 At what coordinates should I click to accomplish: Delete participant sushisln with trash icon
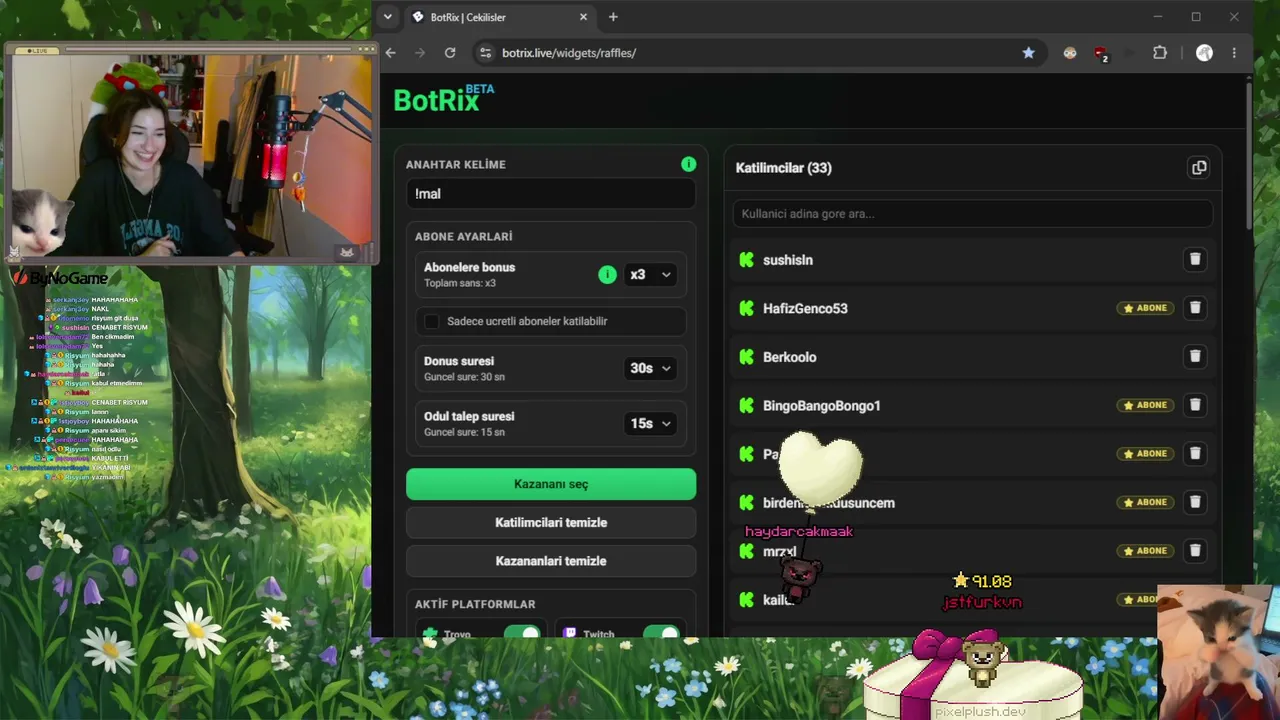pyautogui.click(x=1194, y=259)
